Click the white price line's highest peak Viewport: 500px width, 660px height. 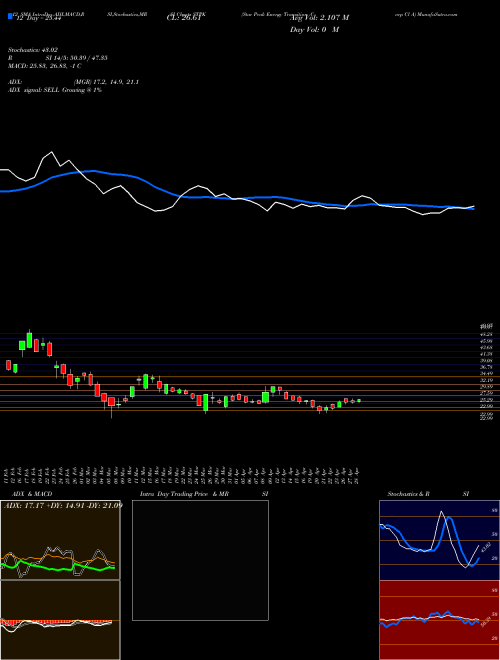(52, 152)
